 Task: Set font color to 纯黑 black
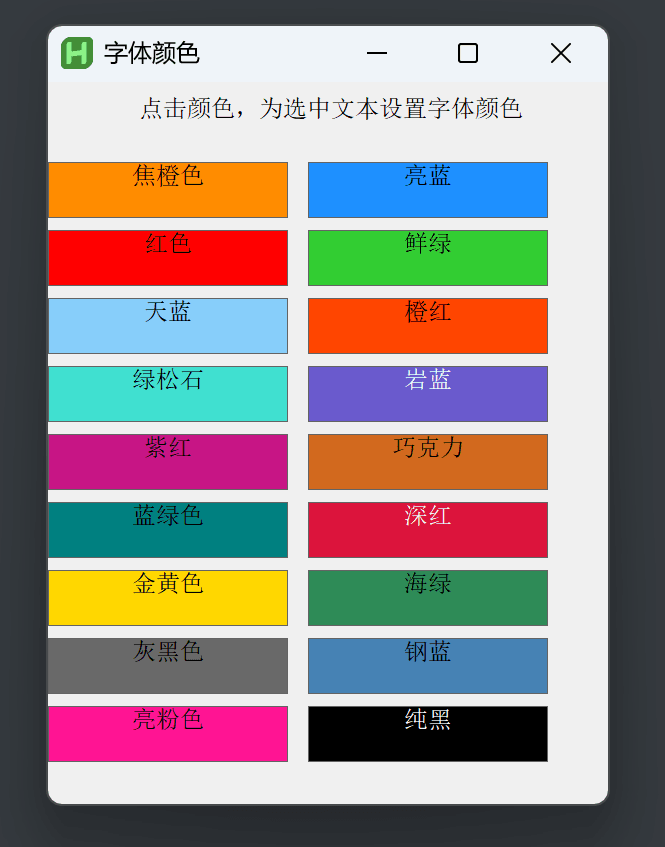(428, 734)
